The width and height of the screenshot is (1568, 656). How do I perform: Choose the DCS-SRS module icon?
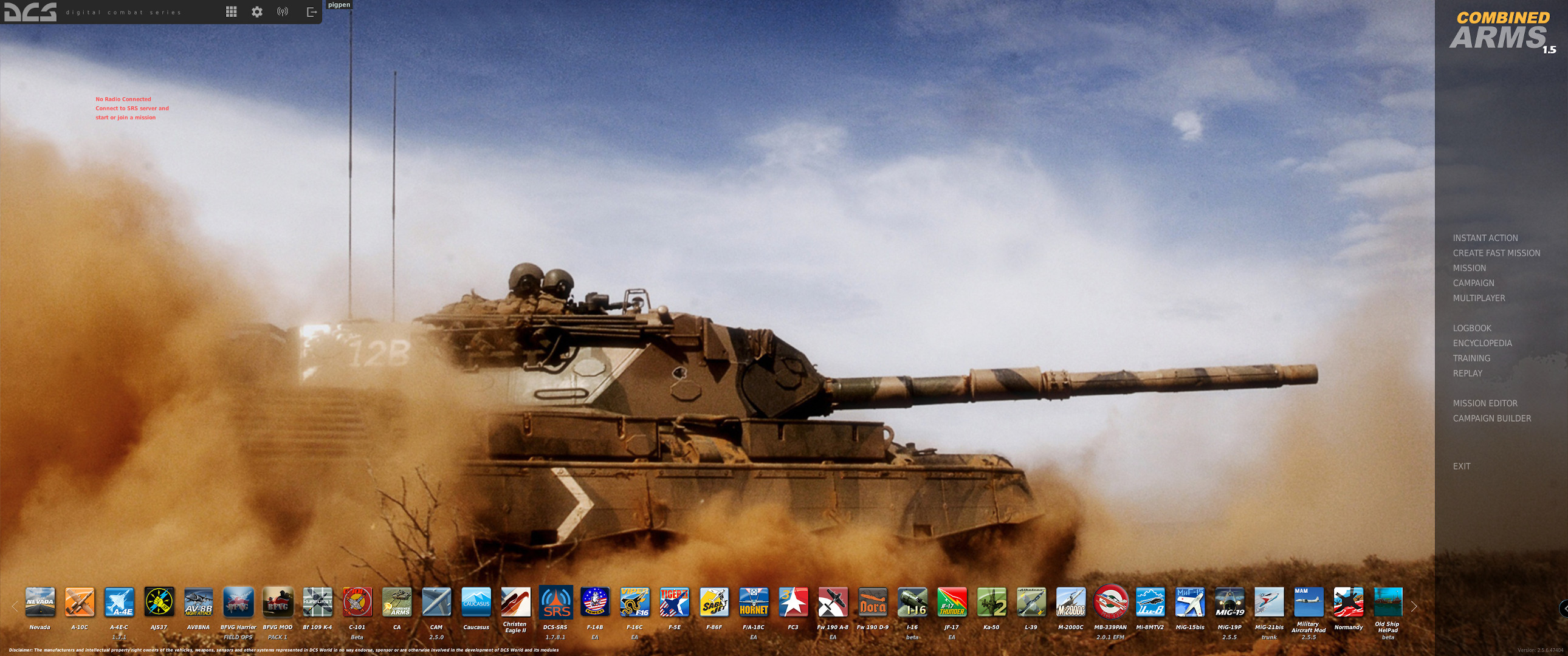tap(555, 602)
